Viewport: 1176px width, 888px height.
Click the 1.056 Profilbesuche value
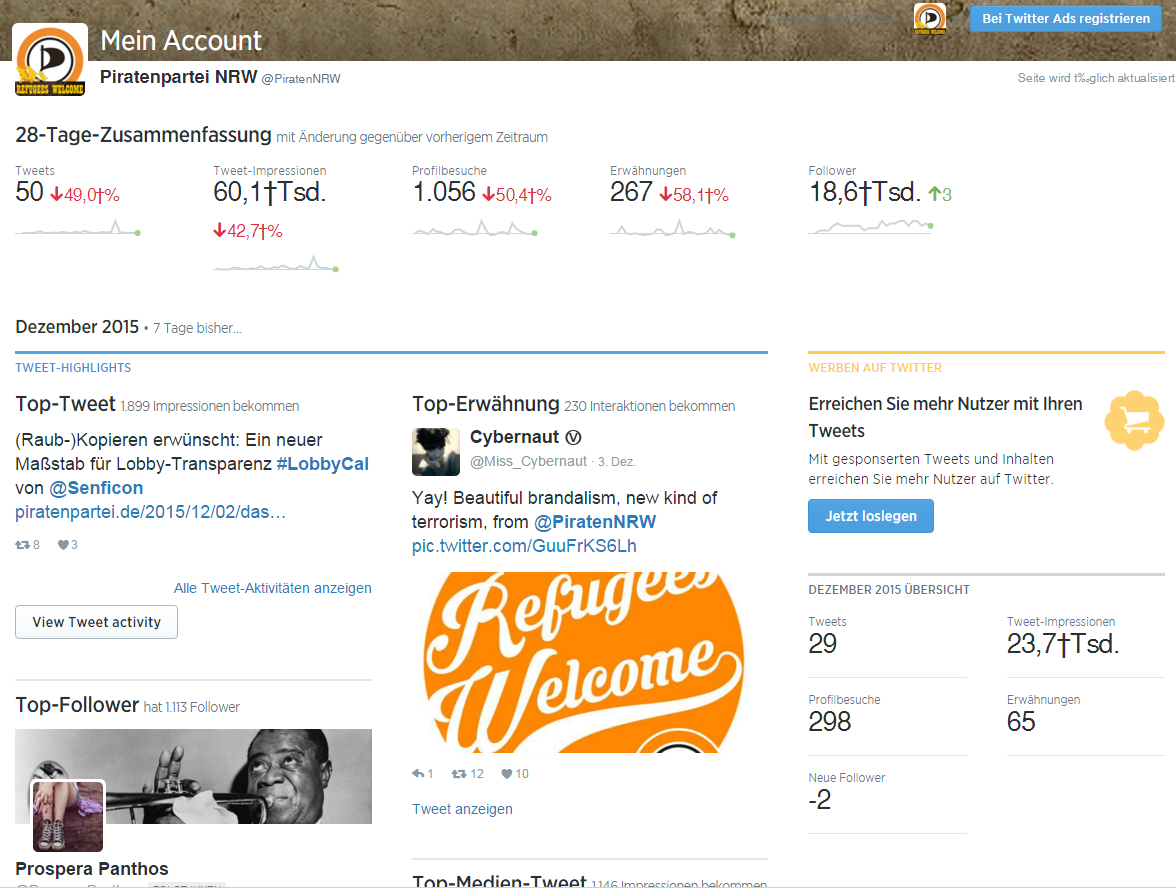click(x=444, y=192)
